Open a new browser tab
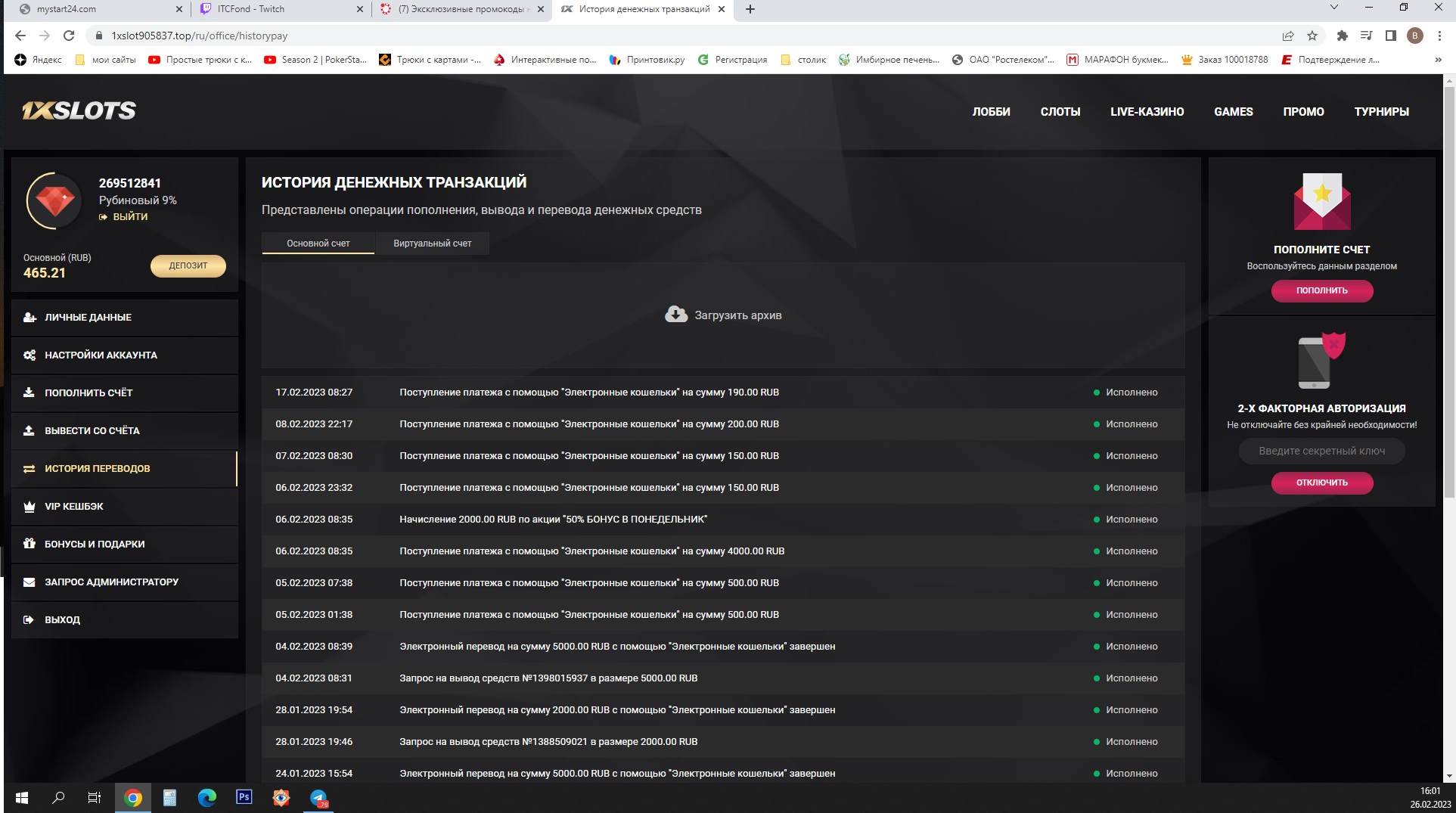 point(750,9)
